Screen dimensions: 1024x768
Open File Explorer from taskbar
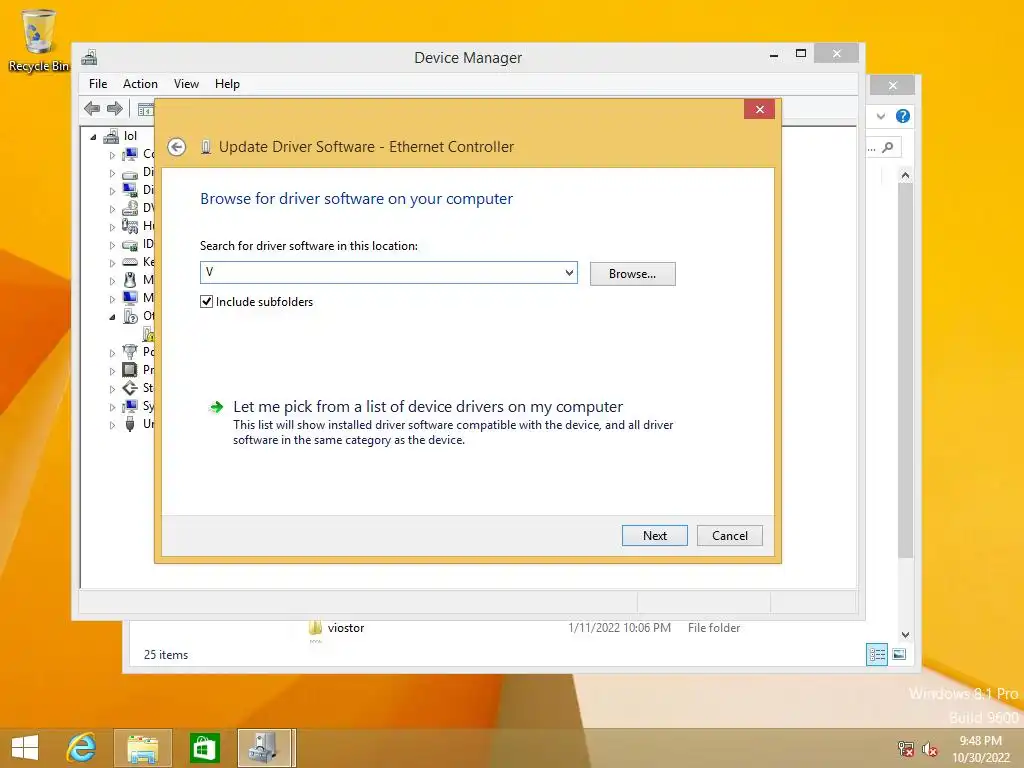[x=142, y=748]
